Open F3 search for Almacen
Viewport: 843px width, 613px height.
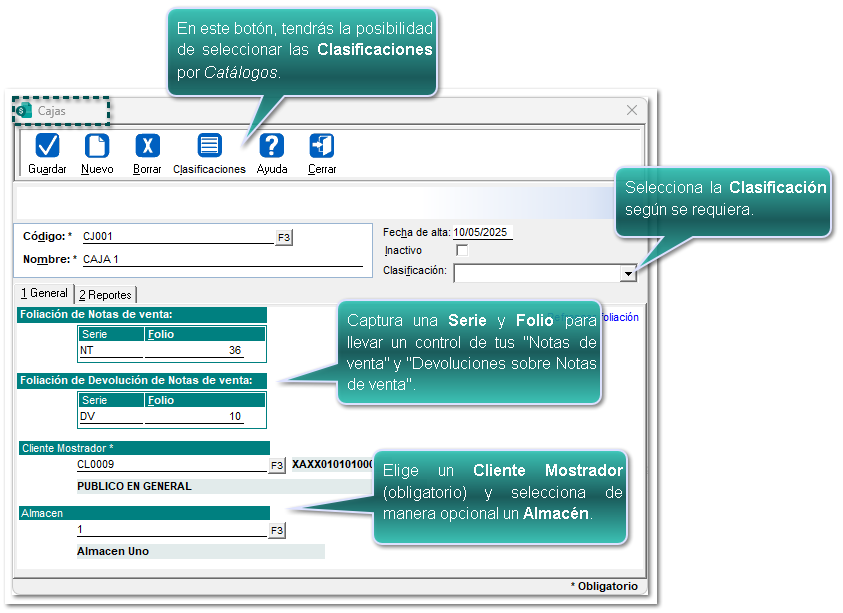coord(278,531)
